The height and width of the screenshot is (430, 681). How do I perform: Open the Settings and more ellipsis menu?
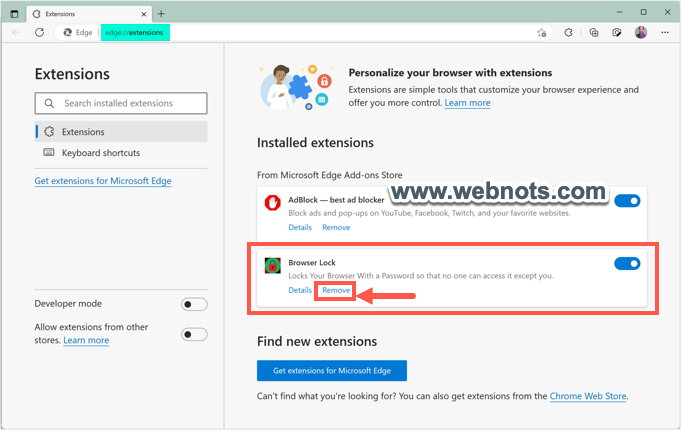pos(664,32)
